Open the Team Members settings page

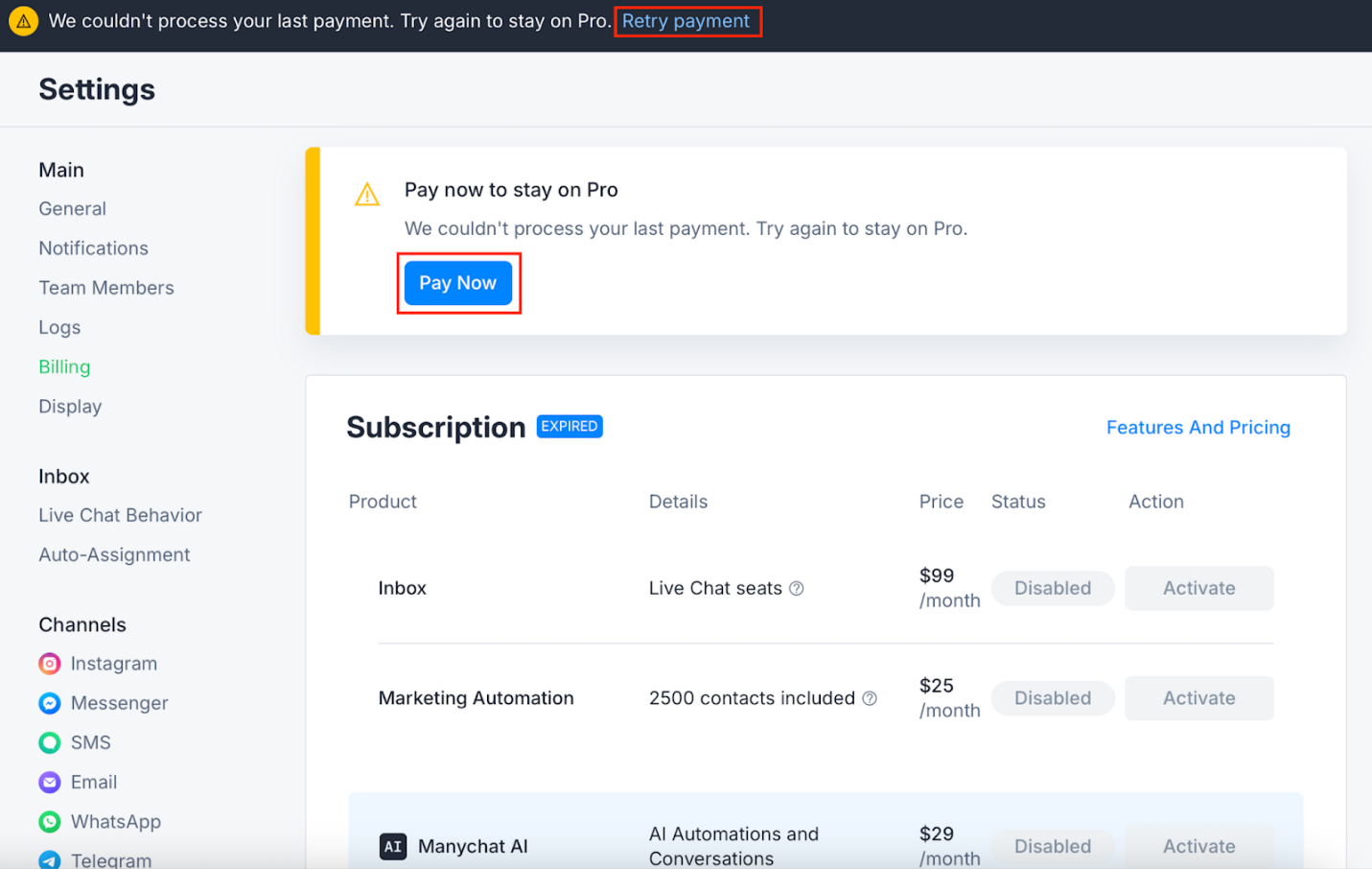coord(106,288)
